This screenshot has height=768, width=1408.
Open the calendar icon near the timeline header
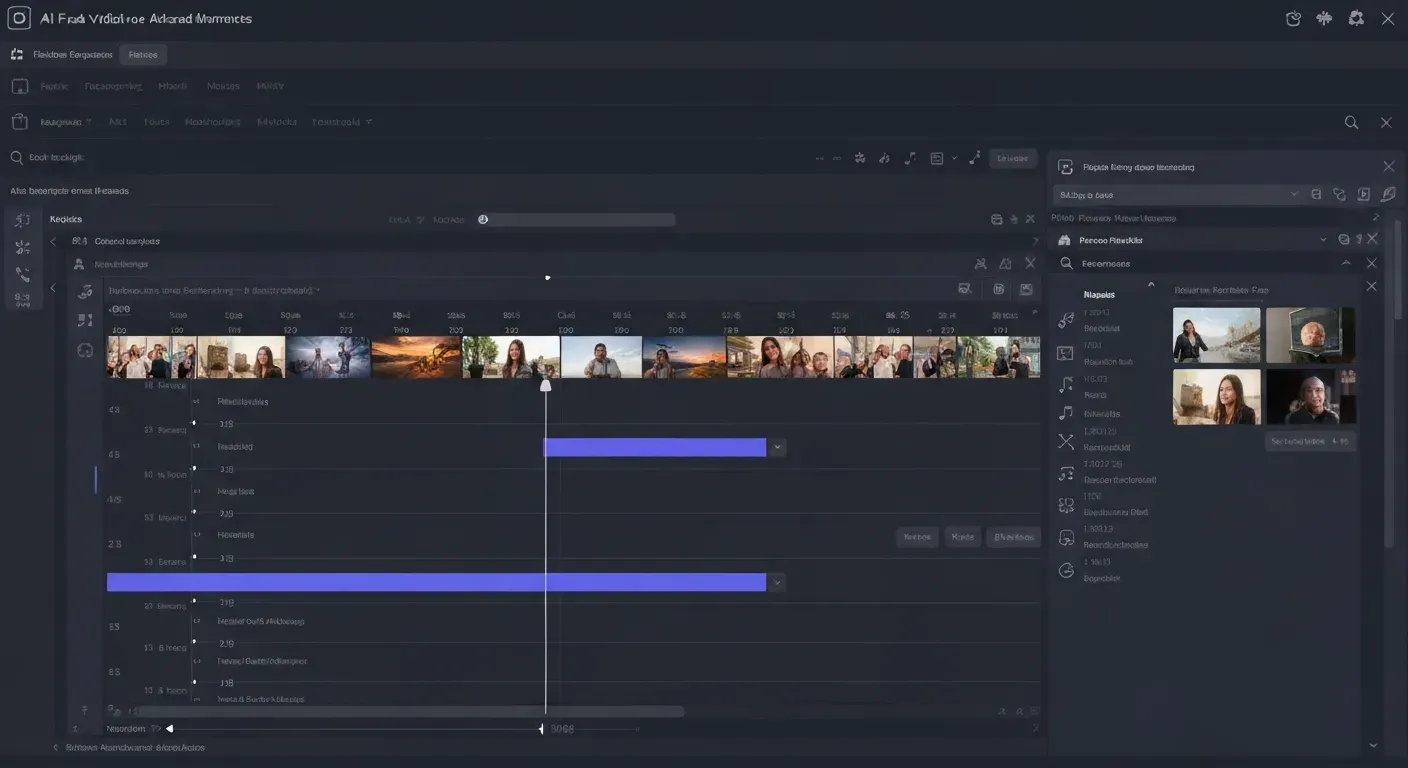[x=999, y=288]
